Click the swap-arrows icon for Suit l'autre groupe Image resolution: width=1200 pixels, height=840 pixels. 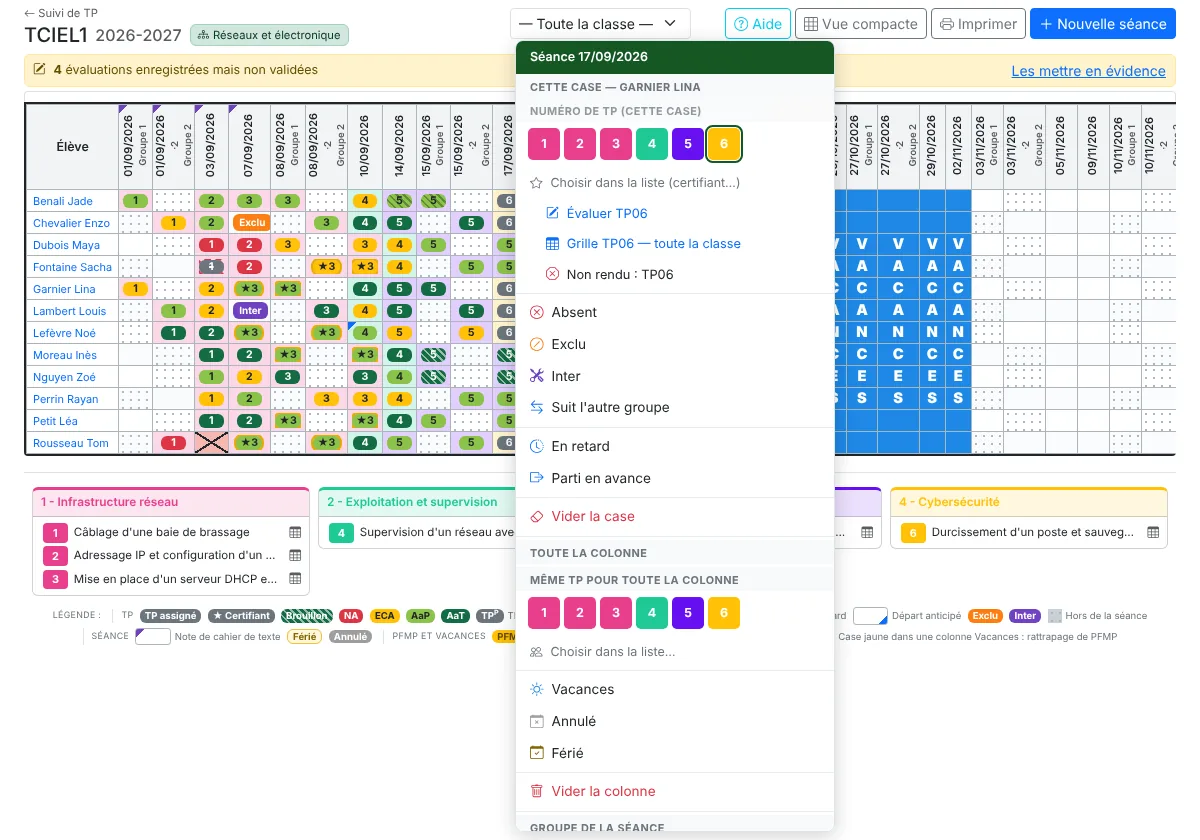coord(536,407)
